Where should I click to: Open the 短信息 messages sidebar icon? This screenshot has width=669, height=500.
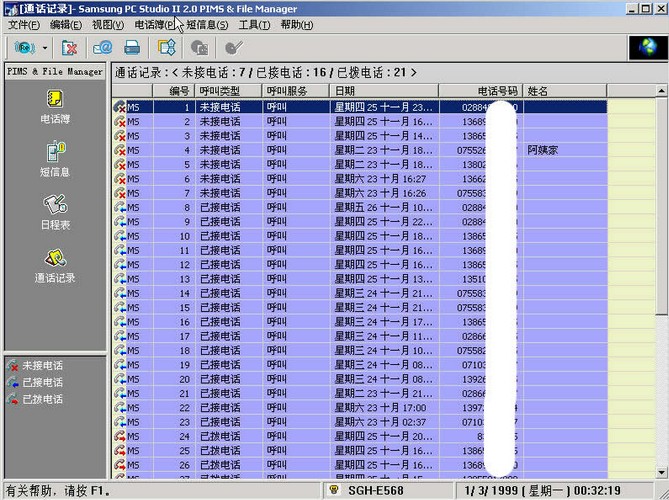(x=55, y=159)
